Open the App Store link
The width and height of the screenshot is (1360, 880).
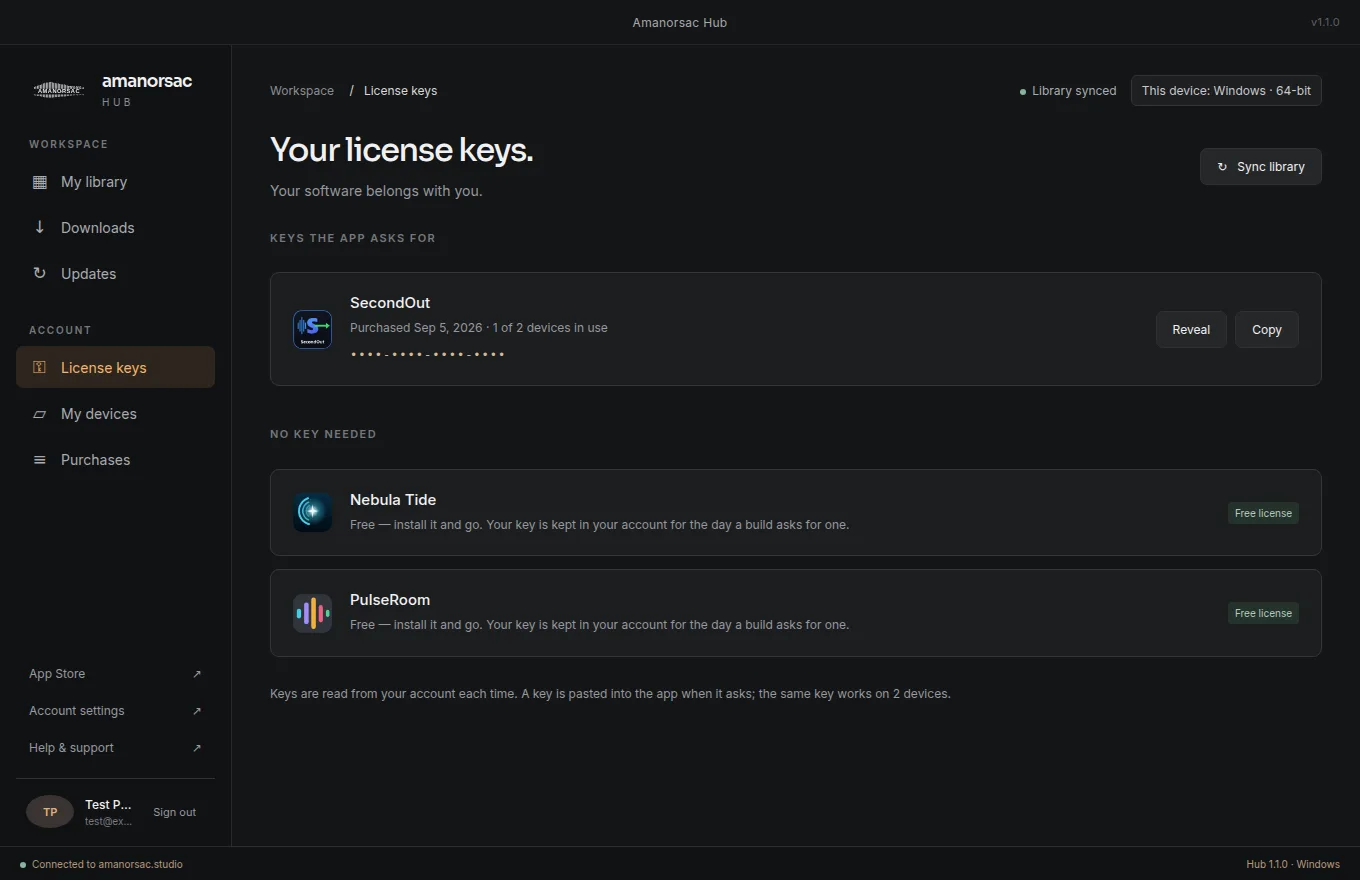coord(115,674)
